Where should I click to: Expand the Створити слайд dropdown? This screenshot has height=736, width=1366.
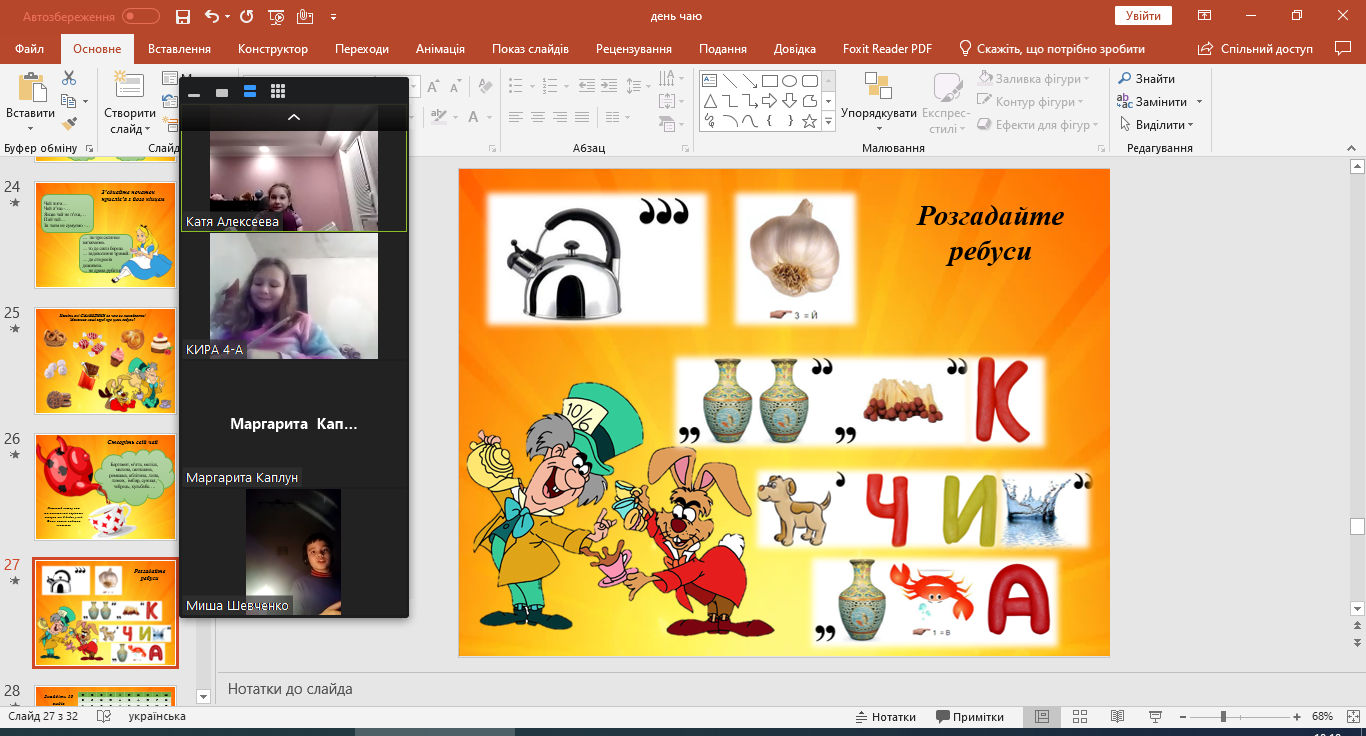(x=147, y=129)
